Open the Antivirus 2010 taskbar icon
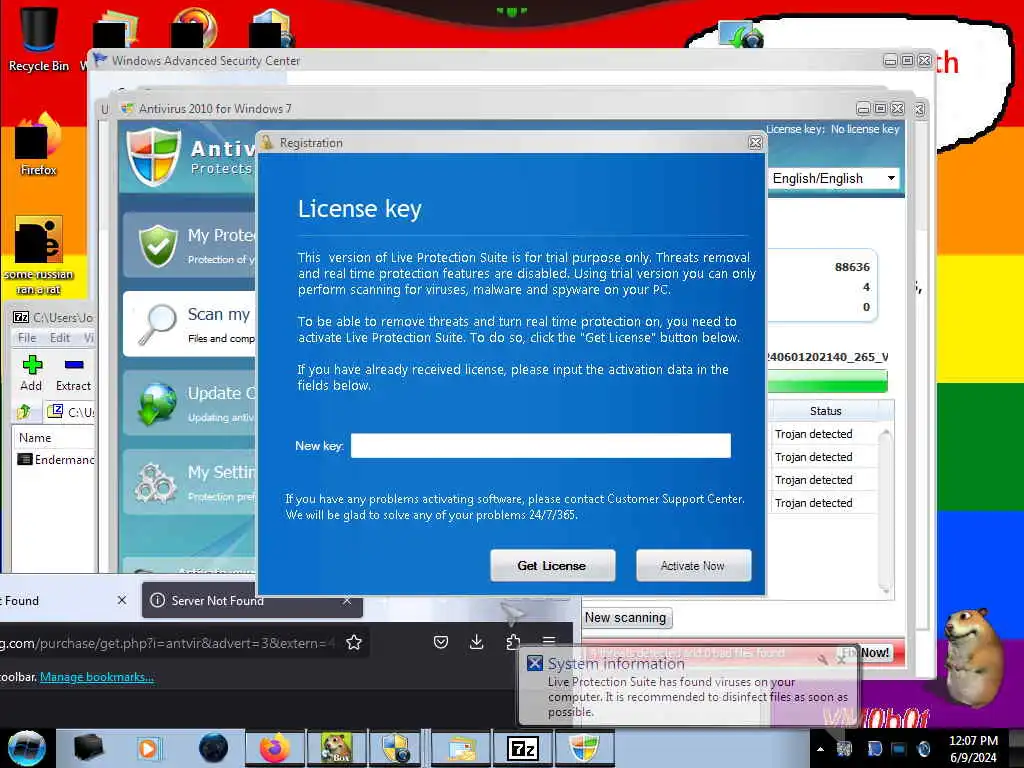 (x=584, y=748)
